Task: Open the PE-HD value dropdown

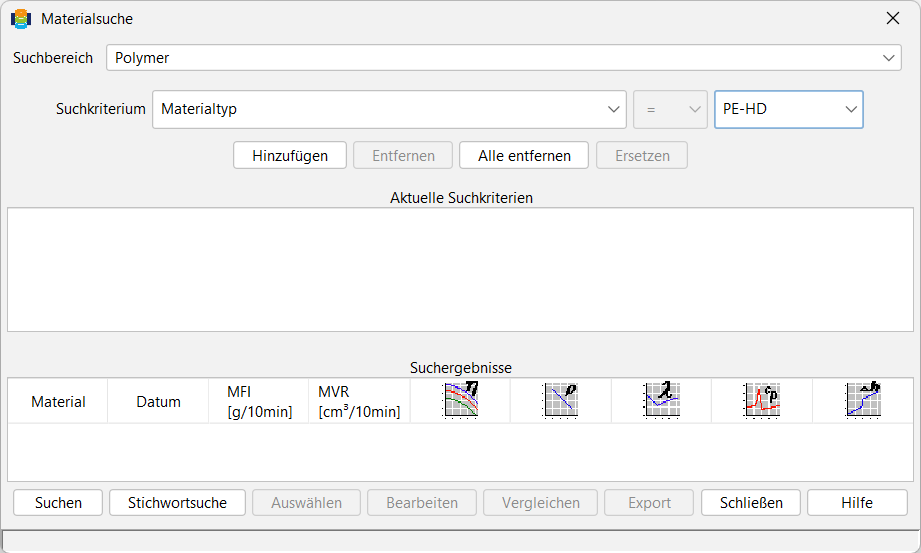Action: (x=788, y=109)
